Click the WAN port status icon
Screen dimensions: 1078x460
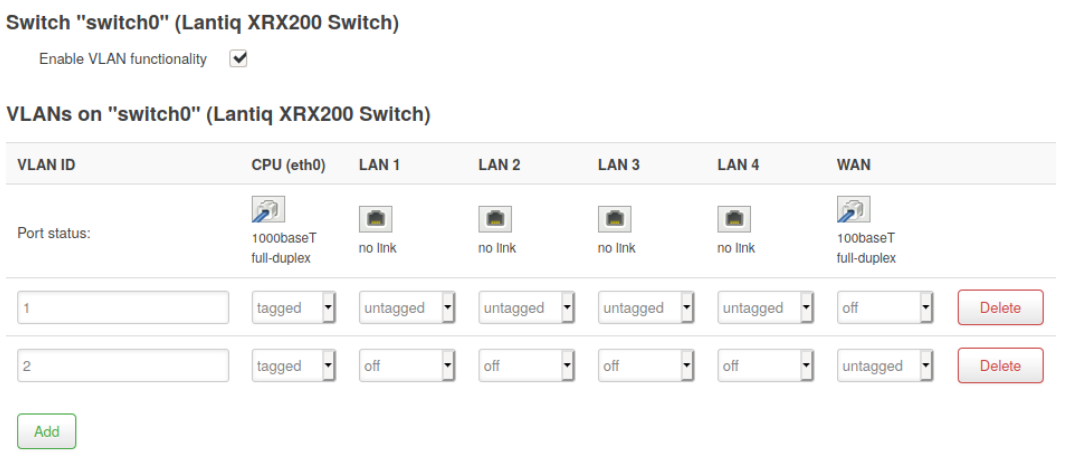pos(852,210)
